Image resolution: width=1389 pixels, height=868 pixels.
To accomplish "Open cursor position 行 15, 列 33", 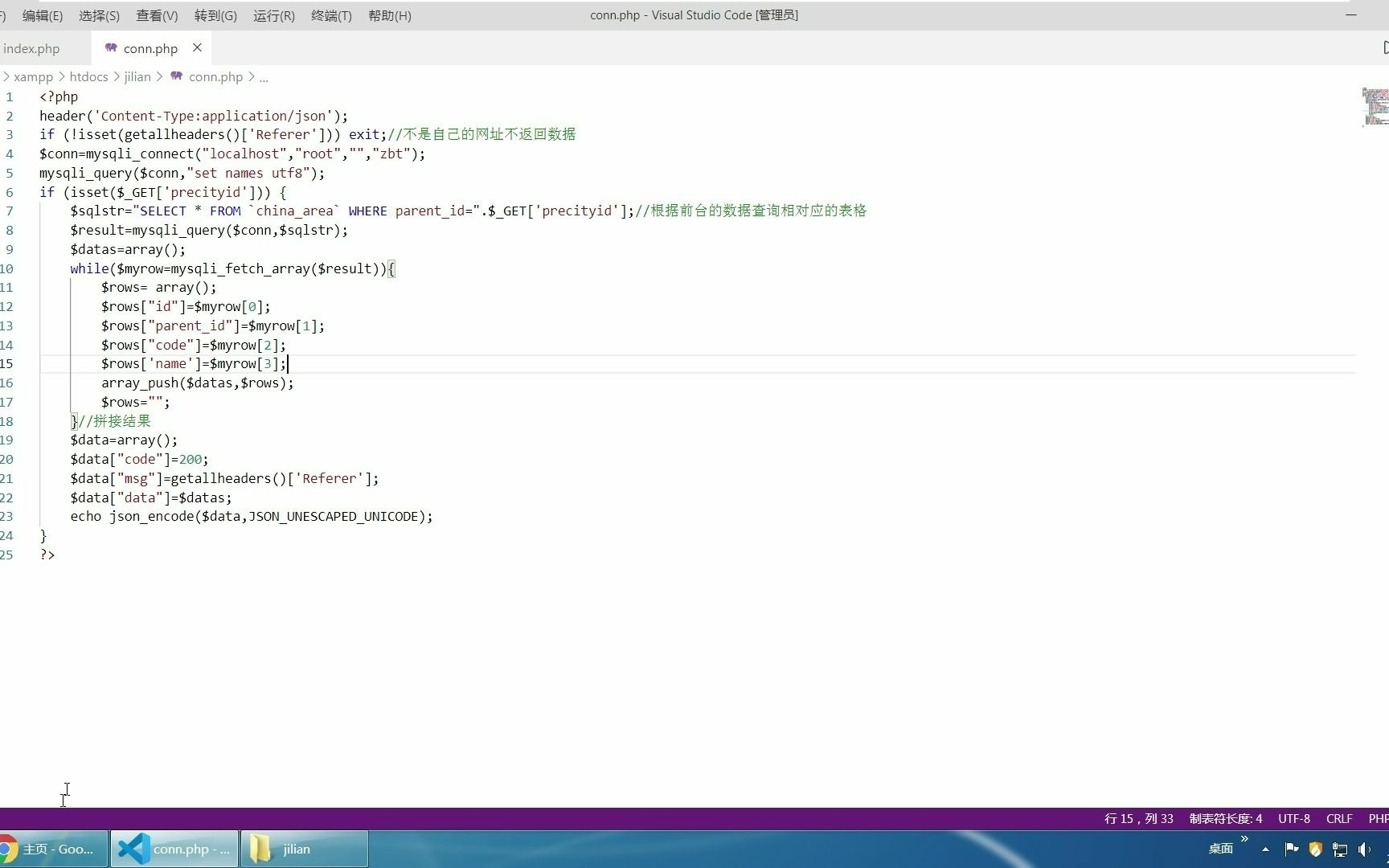I will click(1138, 819).
